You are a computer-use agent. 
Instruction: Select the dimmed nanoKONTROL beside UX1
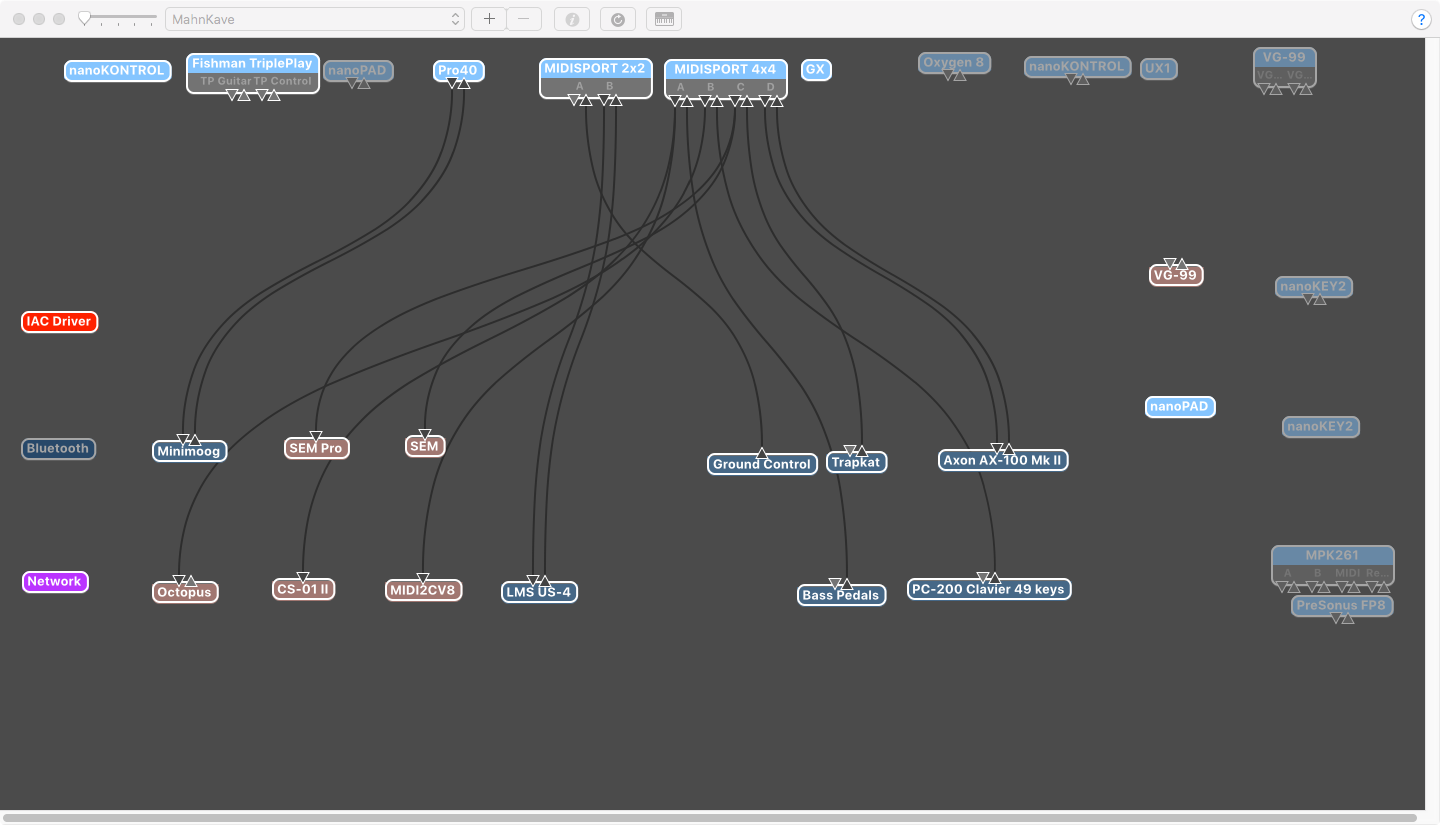[1078, 67]
